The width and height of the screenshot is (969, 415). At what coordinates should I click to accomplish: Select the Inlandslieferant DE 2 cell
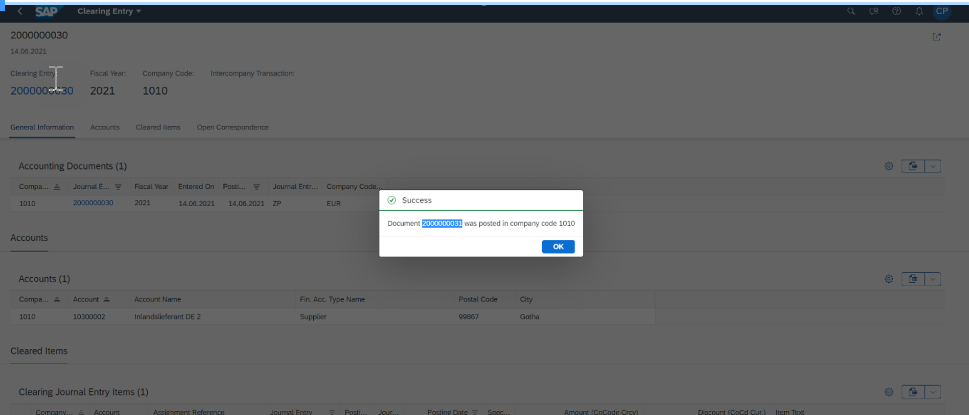pyautogui.click(x=168, y=316)
